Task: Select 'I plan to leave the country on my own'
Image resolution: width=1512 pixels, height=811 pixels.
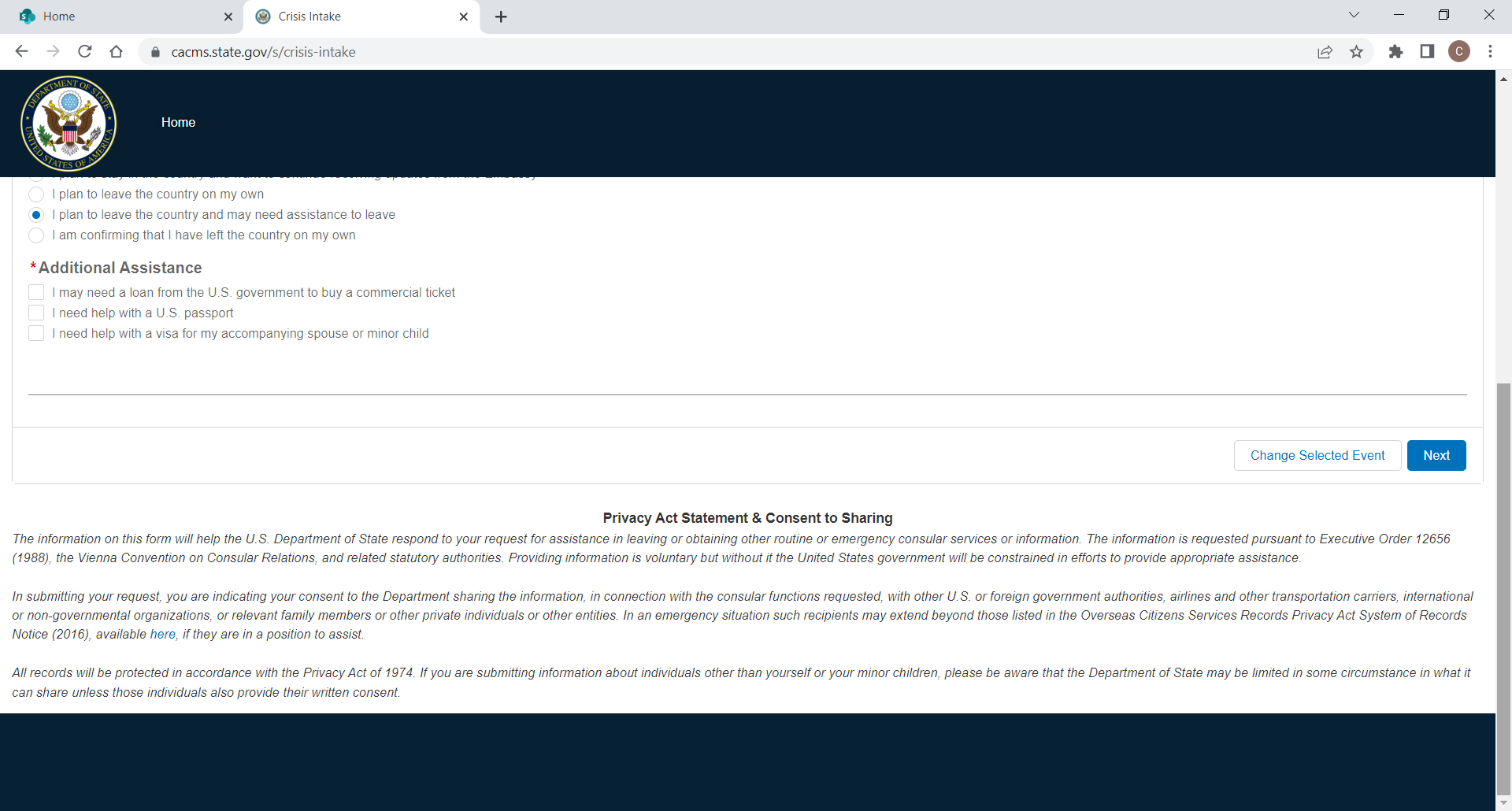Action: click(36, 194)
